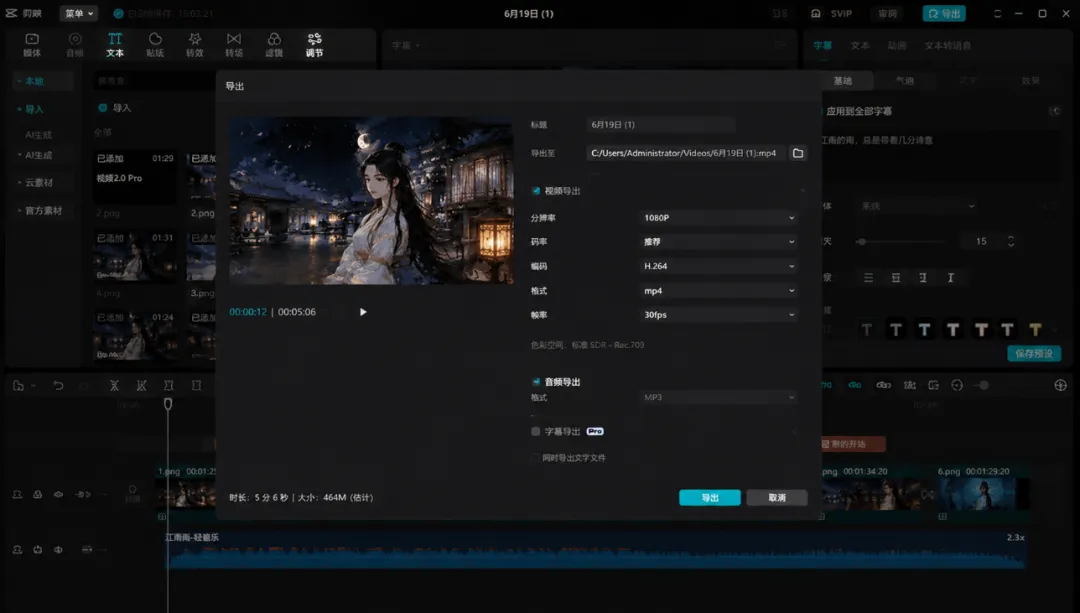The height and width of the screenshot is (613, 1080).
Task: Open the font 系统 dropdown in subtitle panel
Action: 917,206
